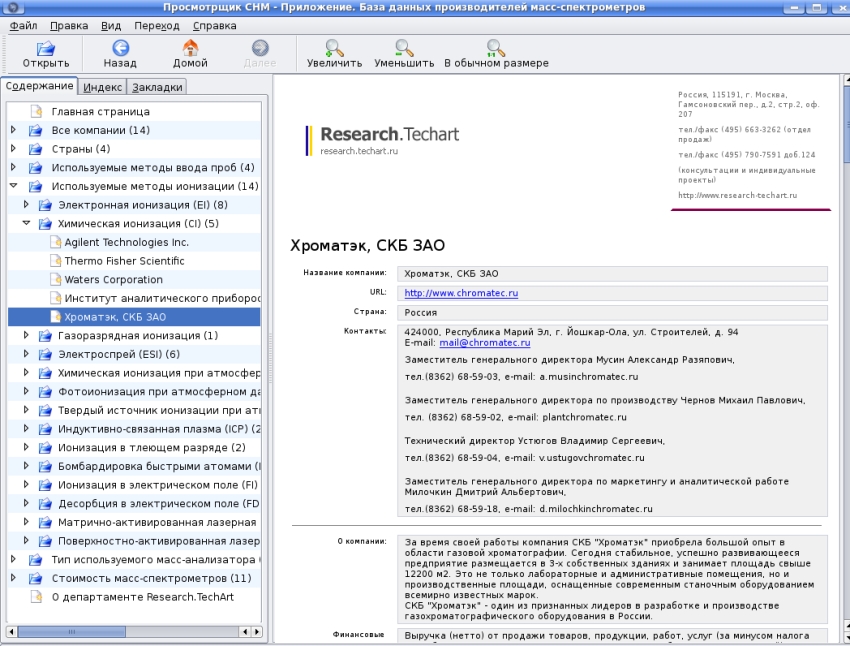Viewport: 850px width, 646px height.
Task: Switch to the Индекс tab
Action: [x=102, y=87]
